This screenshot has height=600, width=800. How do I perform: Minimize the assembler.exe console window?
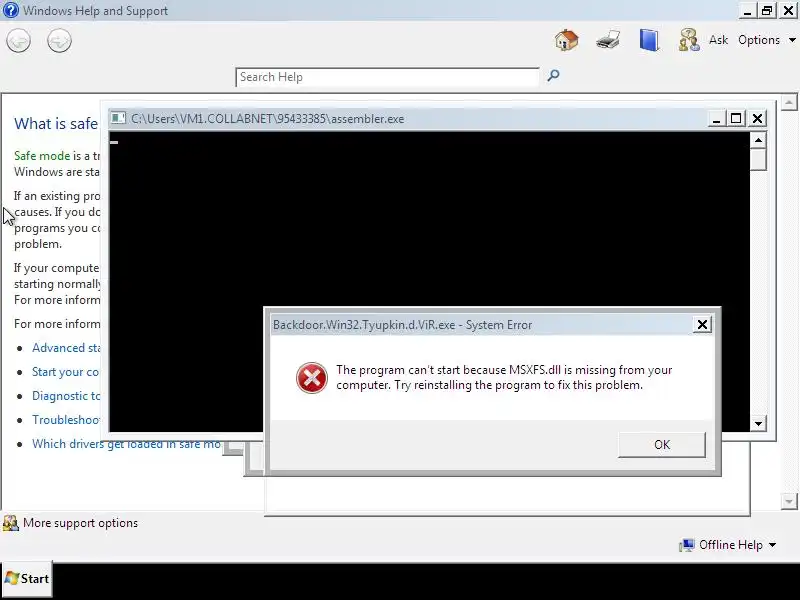pyautogui.click(x=716, y=119)
